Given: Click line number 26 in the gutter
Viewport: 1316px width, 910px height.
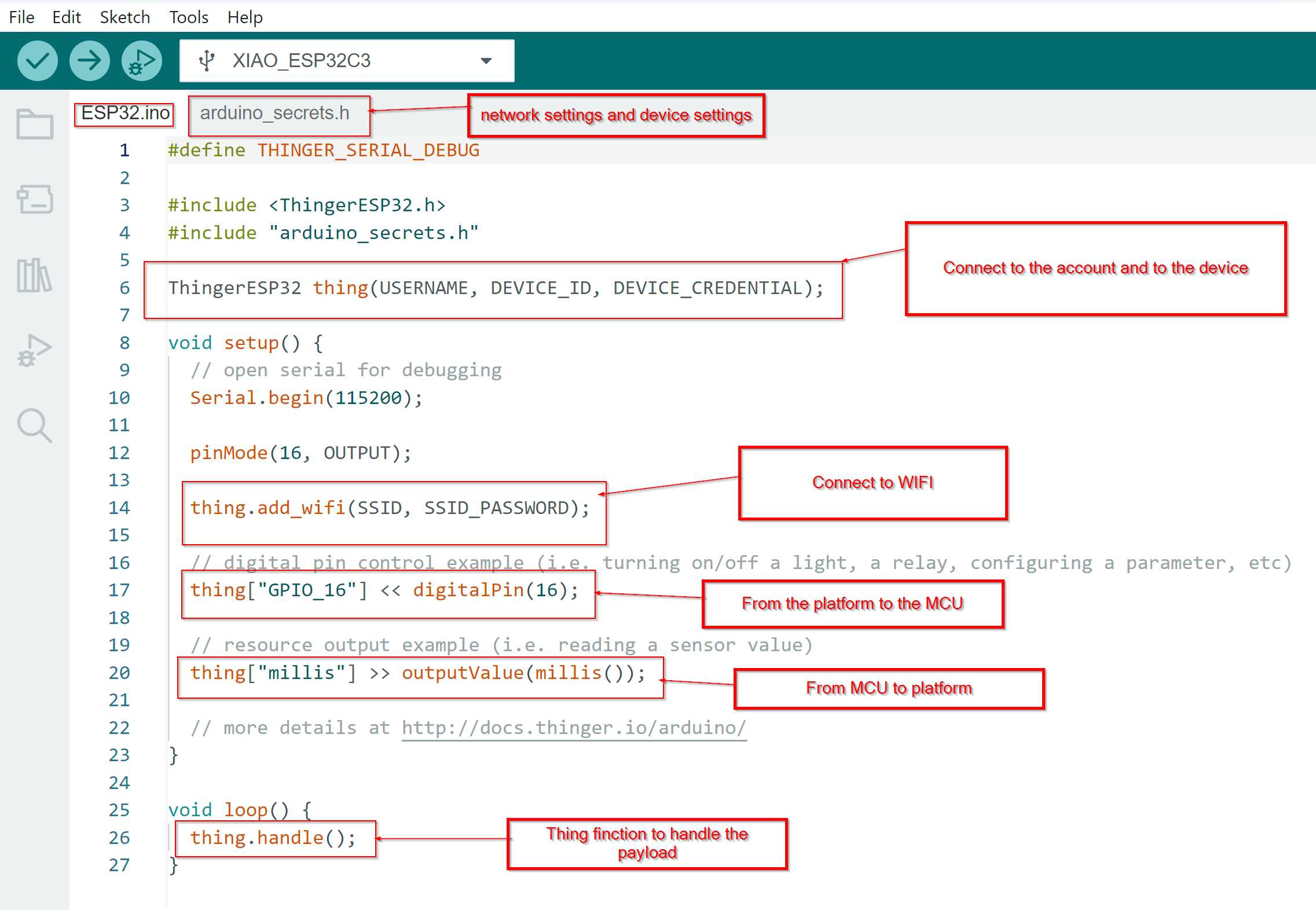Looking at the screenshot, I should click(x=119, y=838).
